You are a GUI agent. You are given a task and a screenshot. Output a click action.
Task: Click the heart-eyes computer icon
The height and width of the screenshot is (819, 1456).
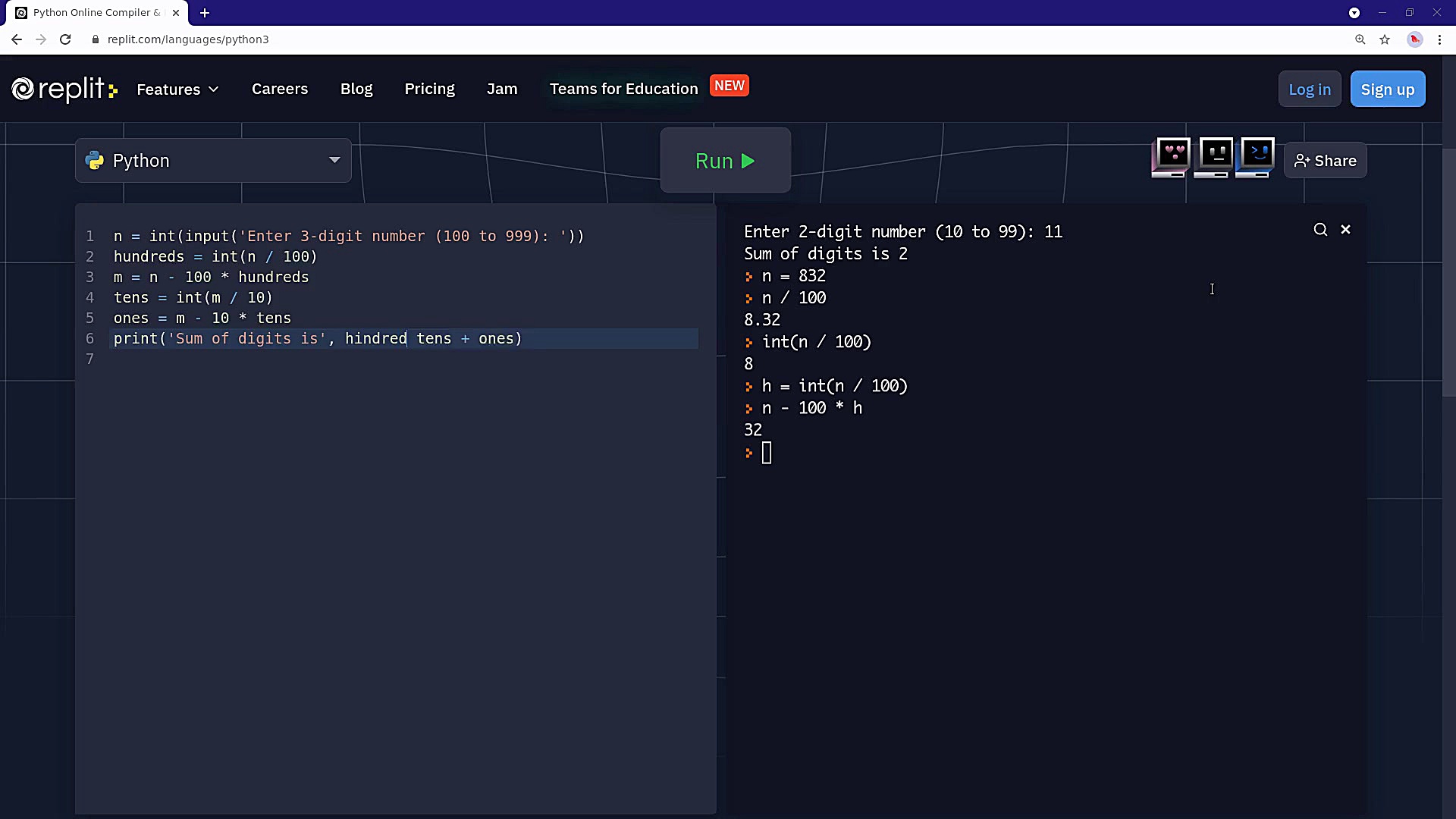point(1171,158)
